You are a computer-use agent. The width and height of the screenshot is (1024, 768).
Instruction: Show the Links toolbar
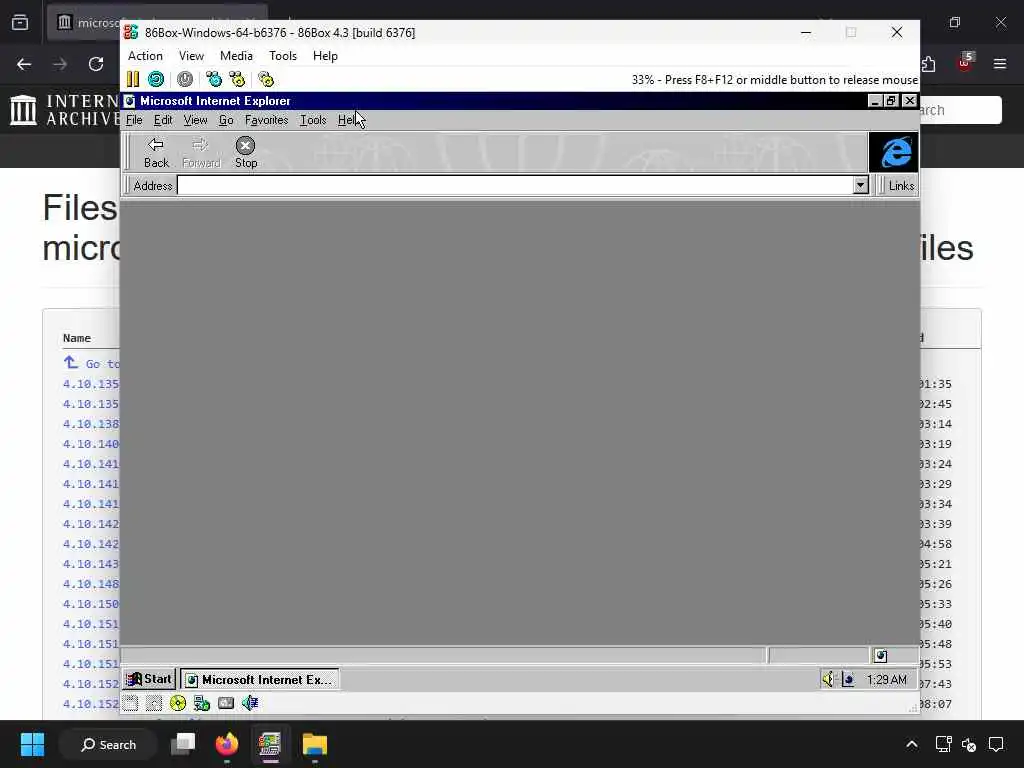(x=901, y=186)
